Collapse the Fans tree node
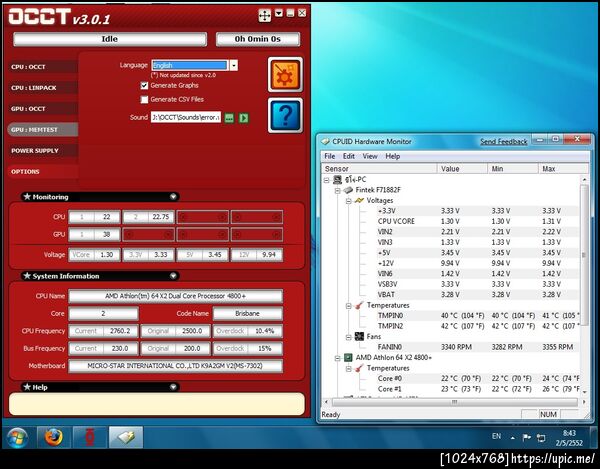This screenshot has height=469, width=600. pos(349,337)
